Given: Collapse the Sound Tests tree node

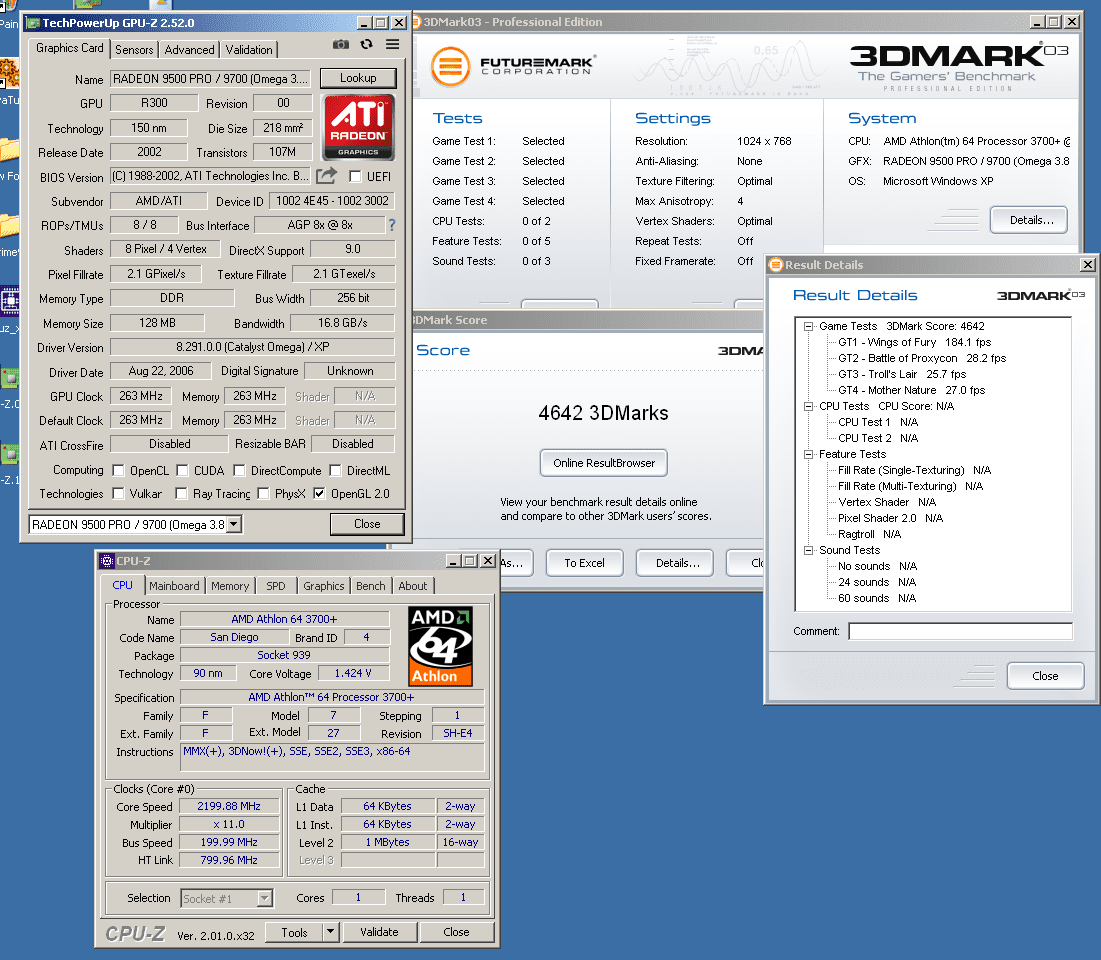Looking at the screenshot, I should click(x=808, y=551).
